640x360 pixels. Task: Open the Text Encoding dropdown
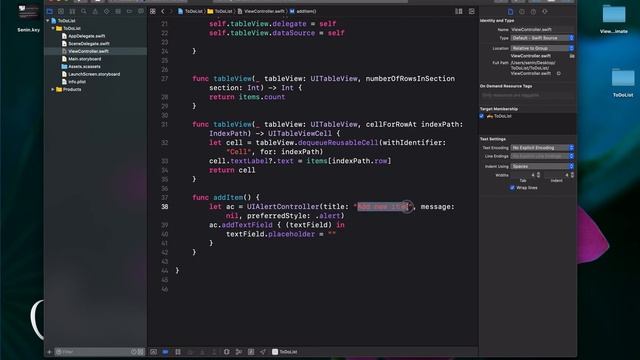point(542,148)
